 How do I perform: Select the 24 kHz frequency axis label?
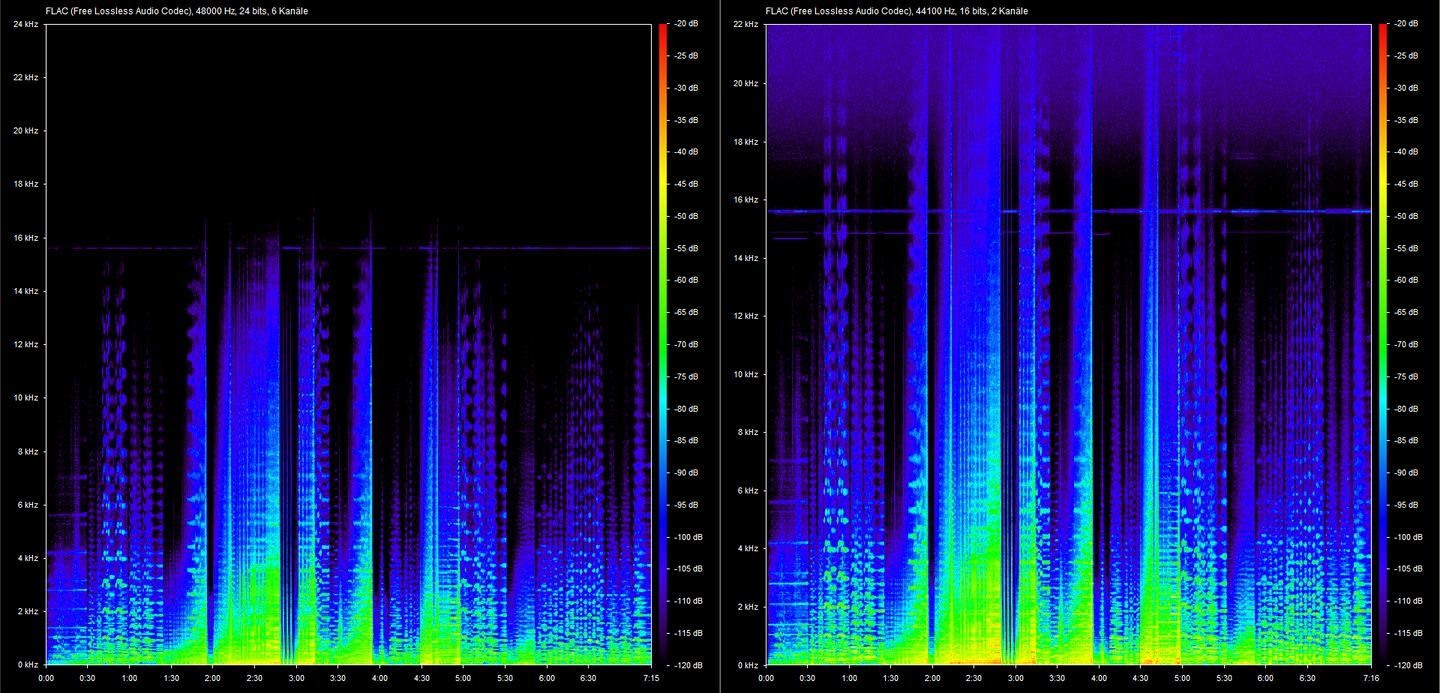(26, 24)
